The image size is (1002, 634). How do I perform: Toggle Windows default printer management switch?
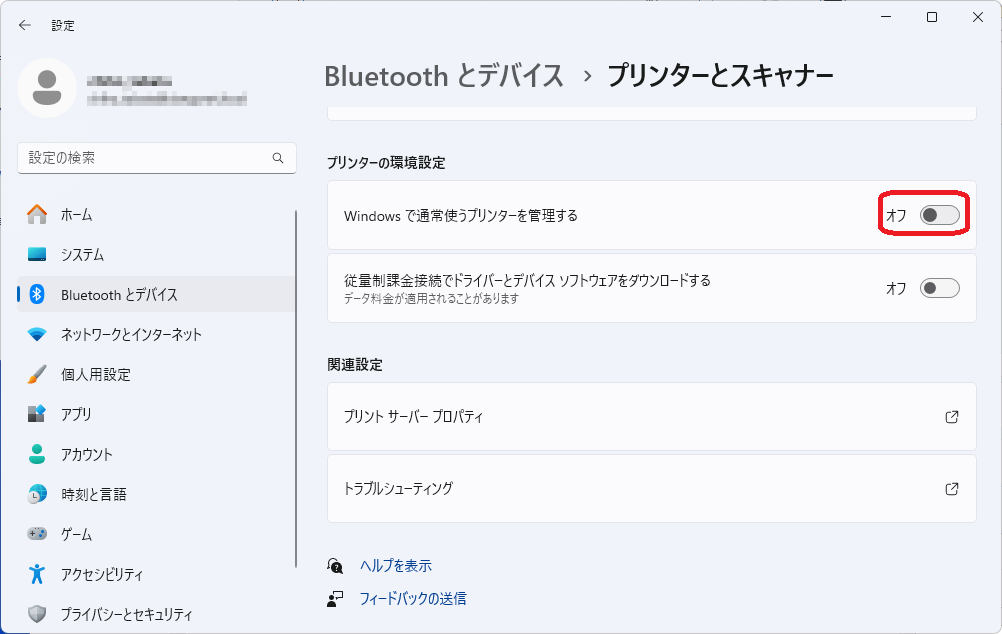(x=939, y=215)
